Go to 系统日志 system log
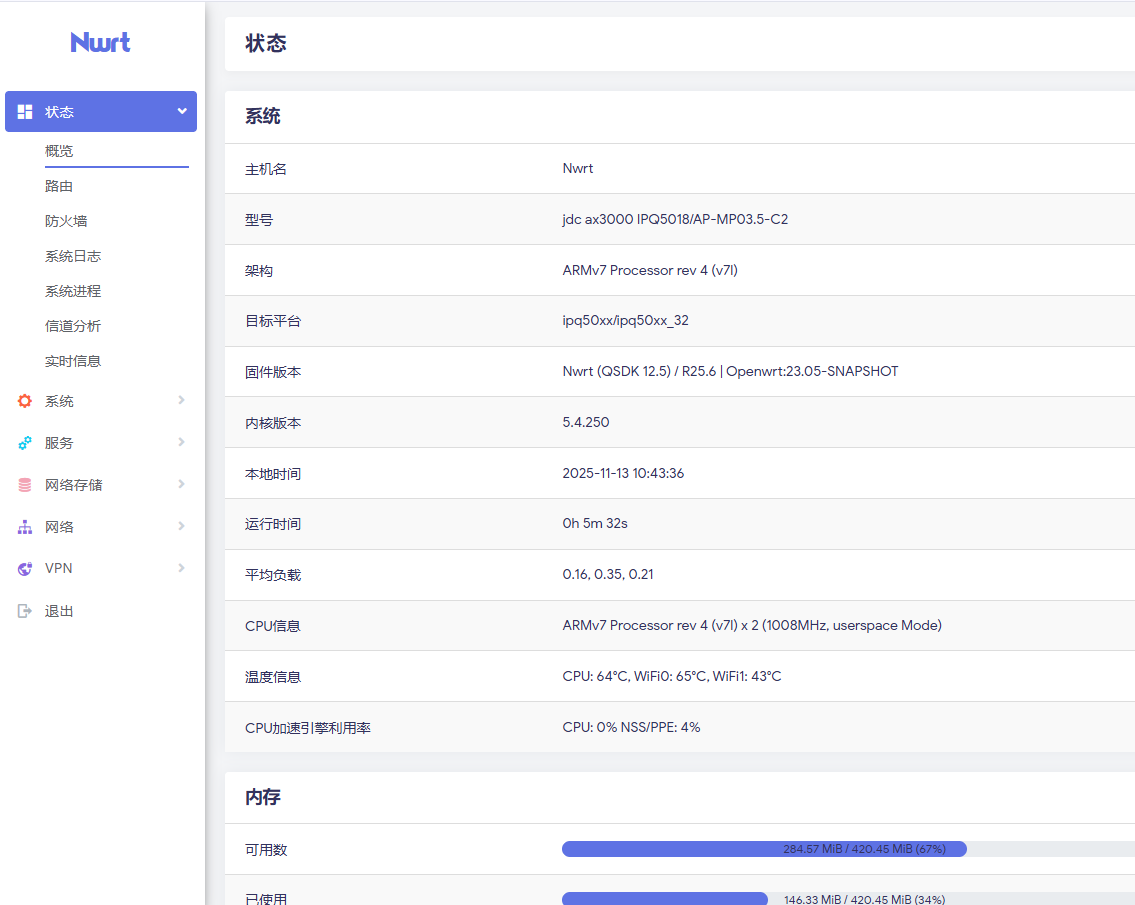This screenshot has height=905, width=1135. pyautogui.click(x=73, y=256)
